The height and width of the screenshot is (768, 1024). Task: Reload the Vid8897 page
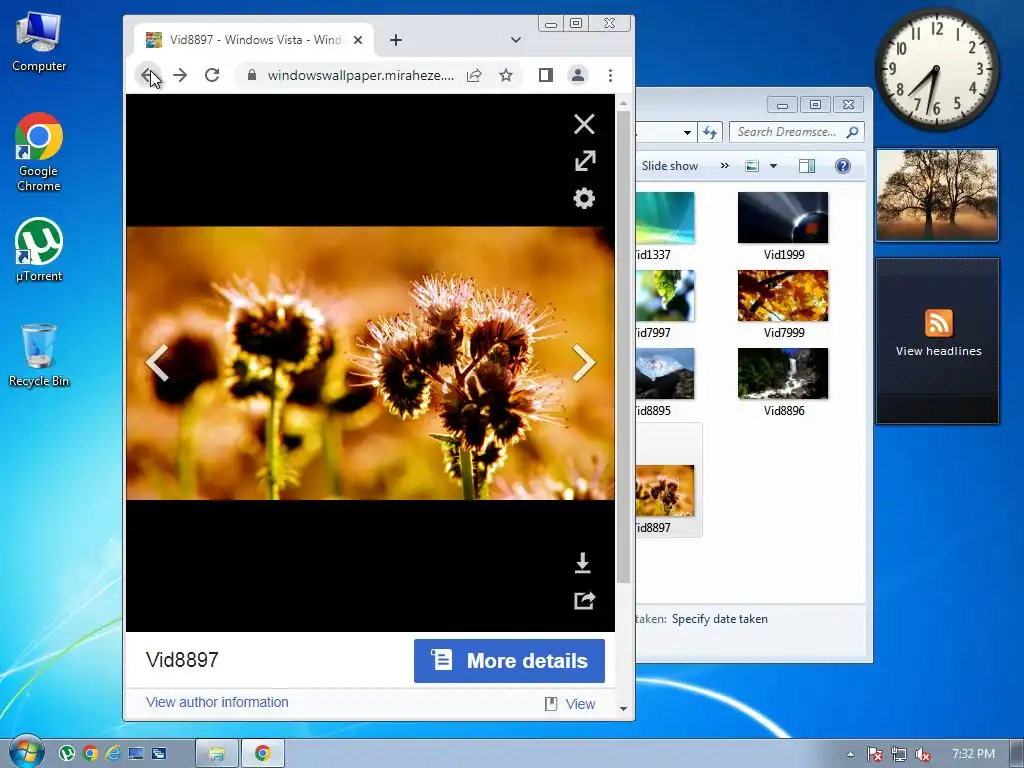point(212,75)
